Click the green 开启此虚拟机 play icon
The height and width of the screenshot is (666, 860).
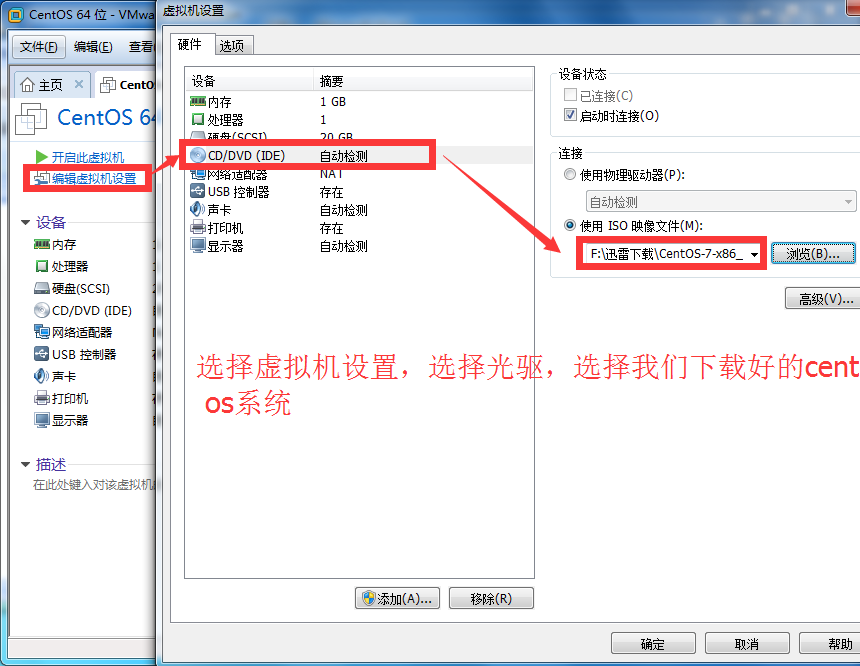pos(41,157)
